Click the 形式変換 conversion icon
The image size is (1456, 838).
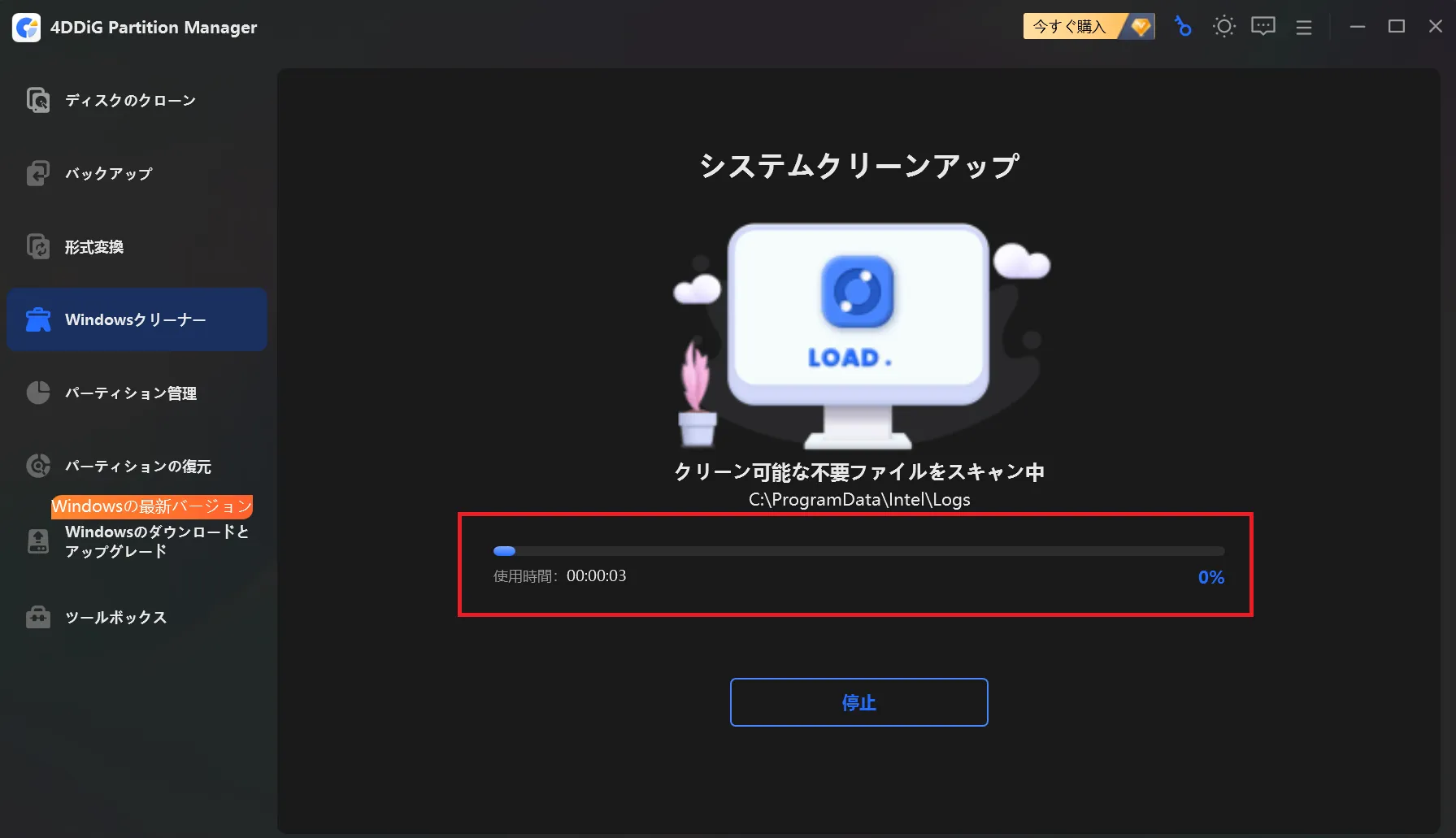tap(38, 246)
